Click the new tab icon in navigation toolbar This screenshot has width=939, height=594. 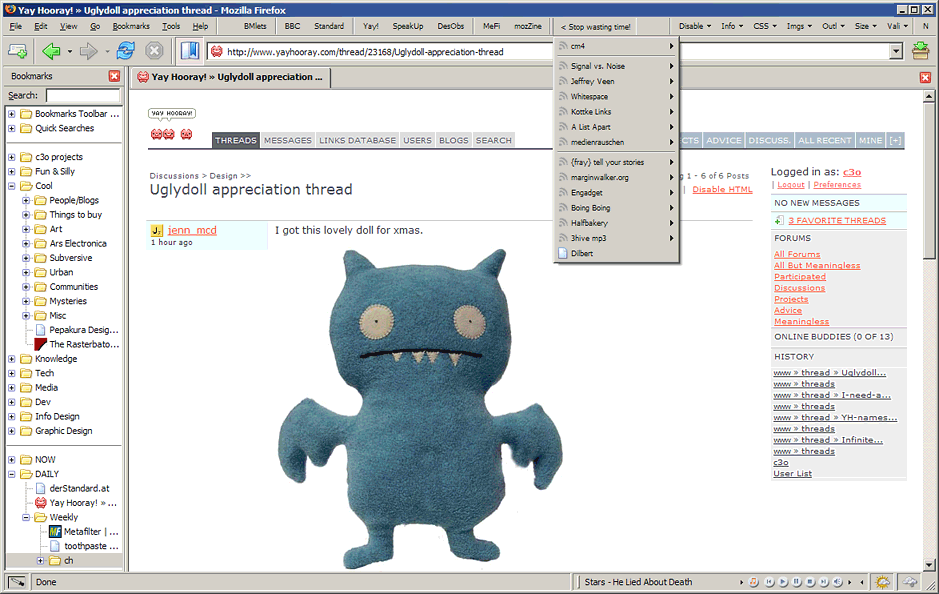point(17,51)
